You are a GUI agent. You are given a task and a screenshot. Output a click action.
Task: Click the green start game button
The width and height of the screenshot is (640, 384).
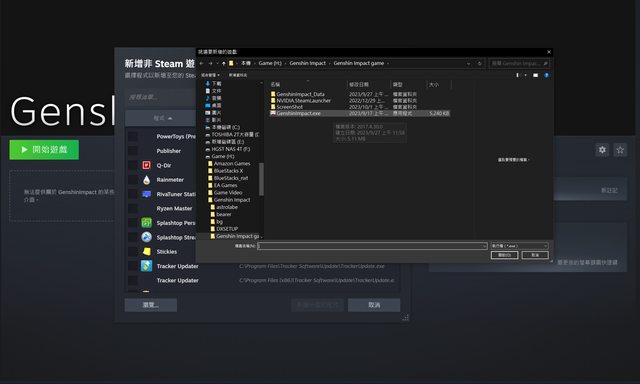coord(44,150)
